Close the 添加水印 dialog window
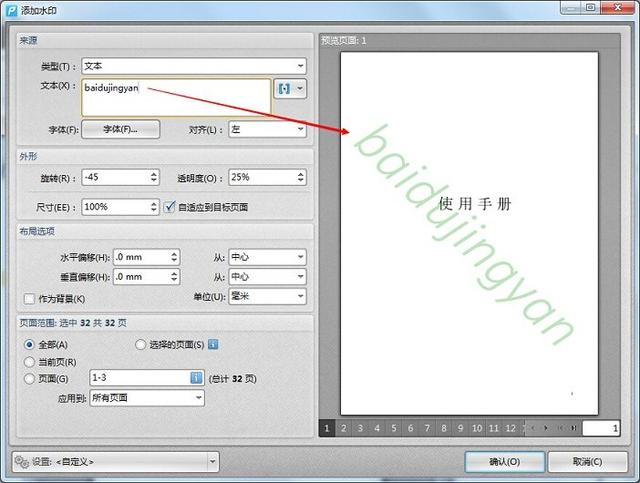The height and width of the screenshot is (483, 640). click(x=618, y=7)
